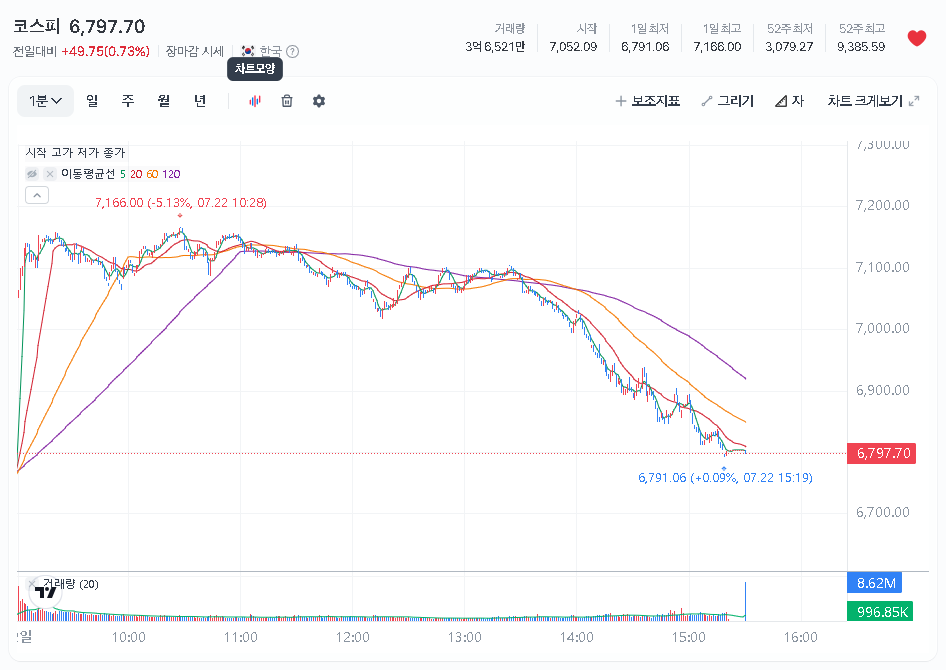Select the 그리기 drawing pencil tool

[x=728, y=101]
